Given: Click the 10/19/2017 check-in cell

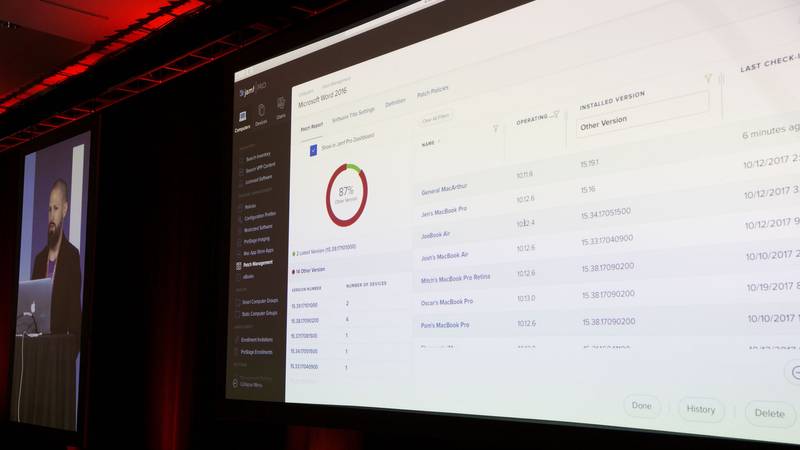Looking at the screenshot, I should click(x=772, y=287).
